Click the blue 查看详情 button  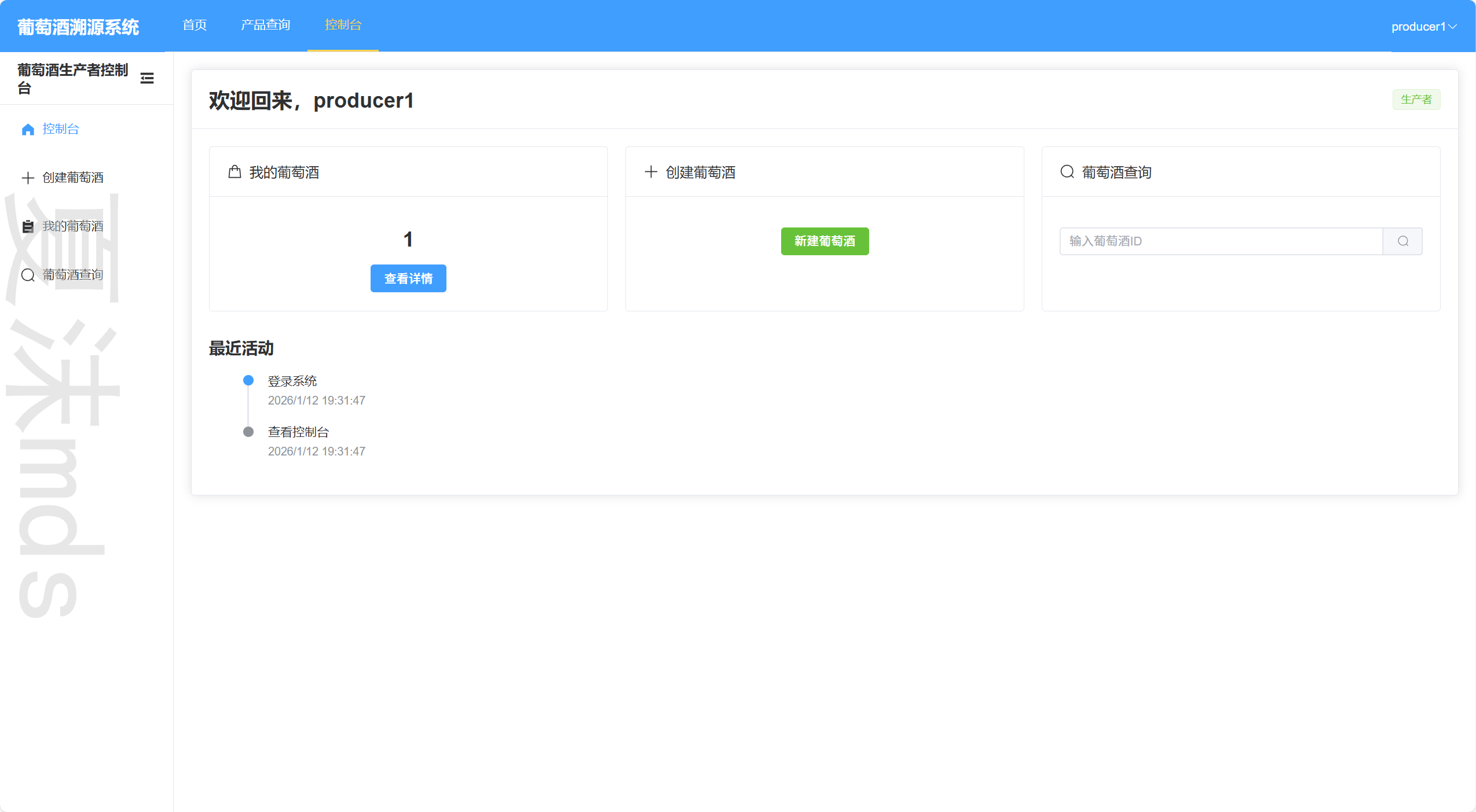[408, 278]
